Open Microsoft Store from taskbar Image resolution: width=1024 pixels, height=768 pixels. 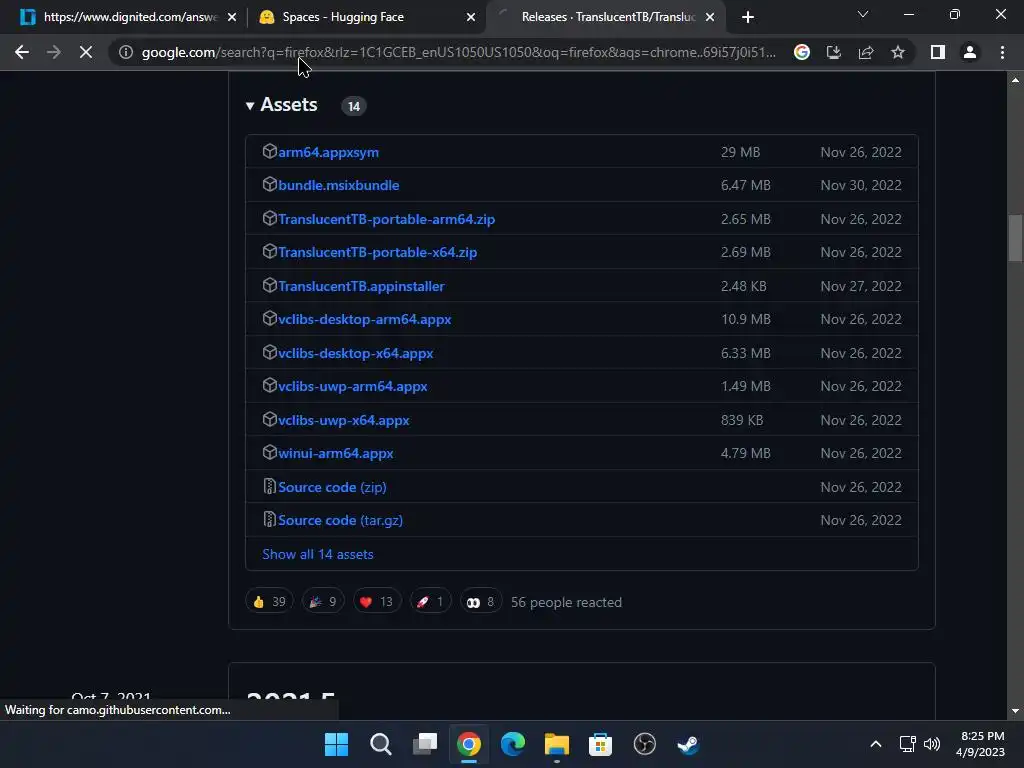click(600, 744)
